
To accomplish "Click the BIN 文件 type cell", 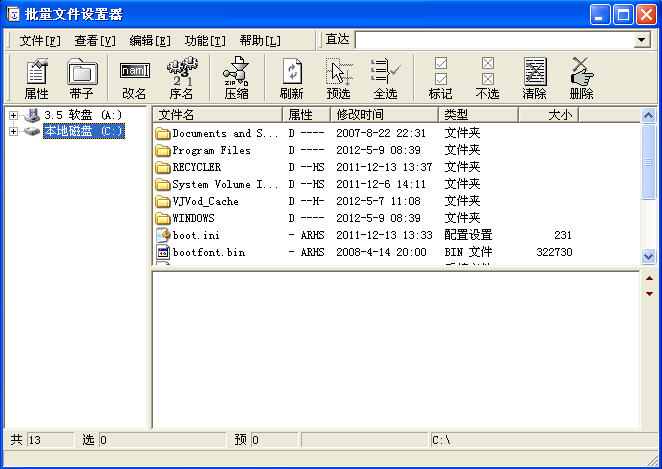I will (468, 252).
